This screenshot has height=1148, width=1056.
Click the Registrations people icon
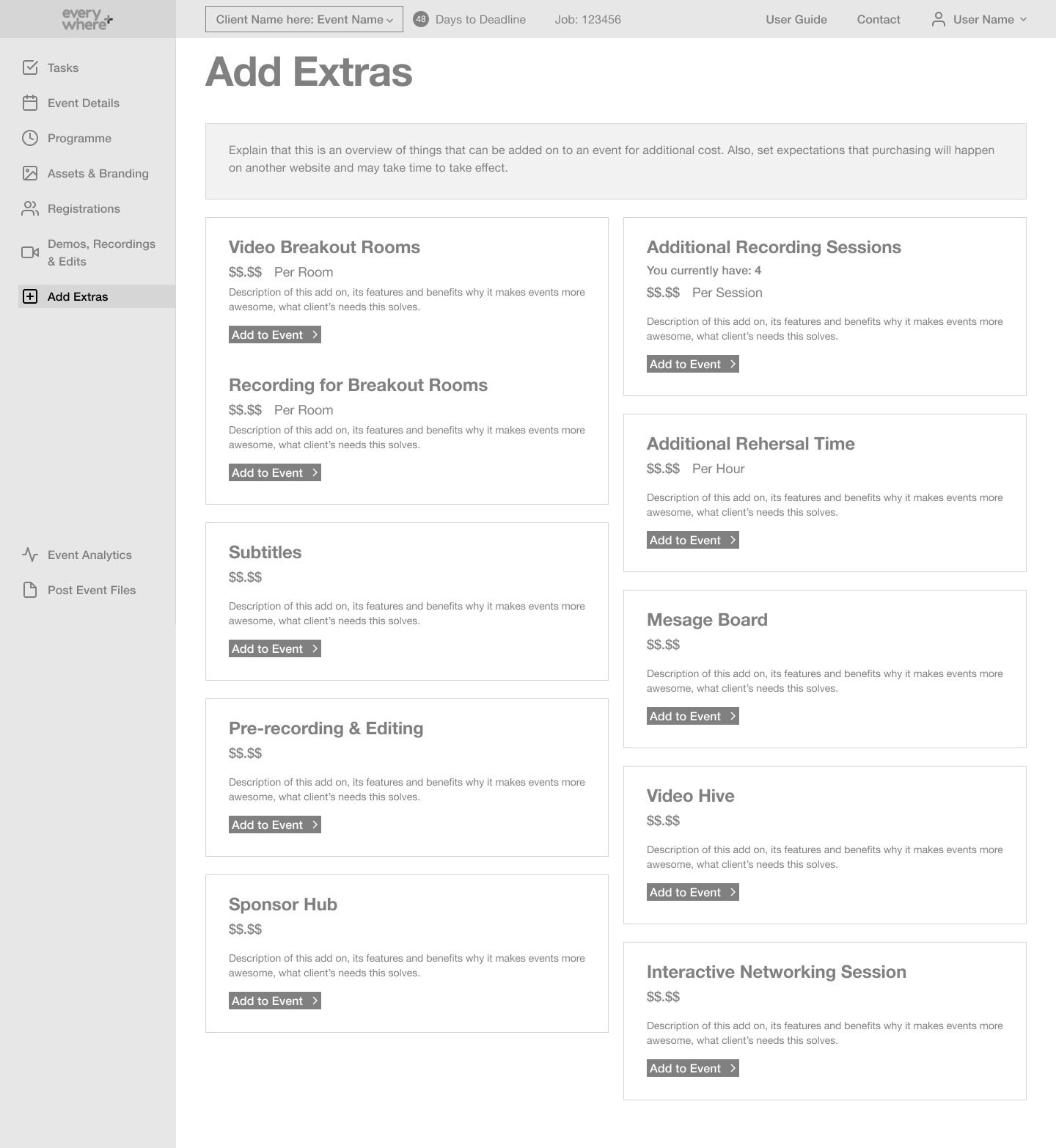coord(30,208)
